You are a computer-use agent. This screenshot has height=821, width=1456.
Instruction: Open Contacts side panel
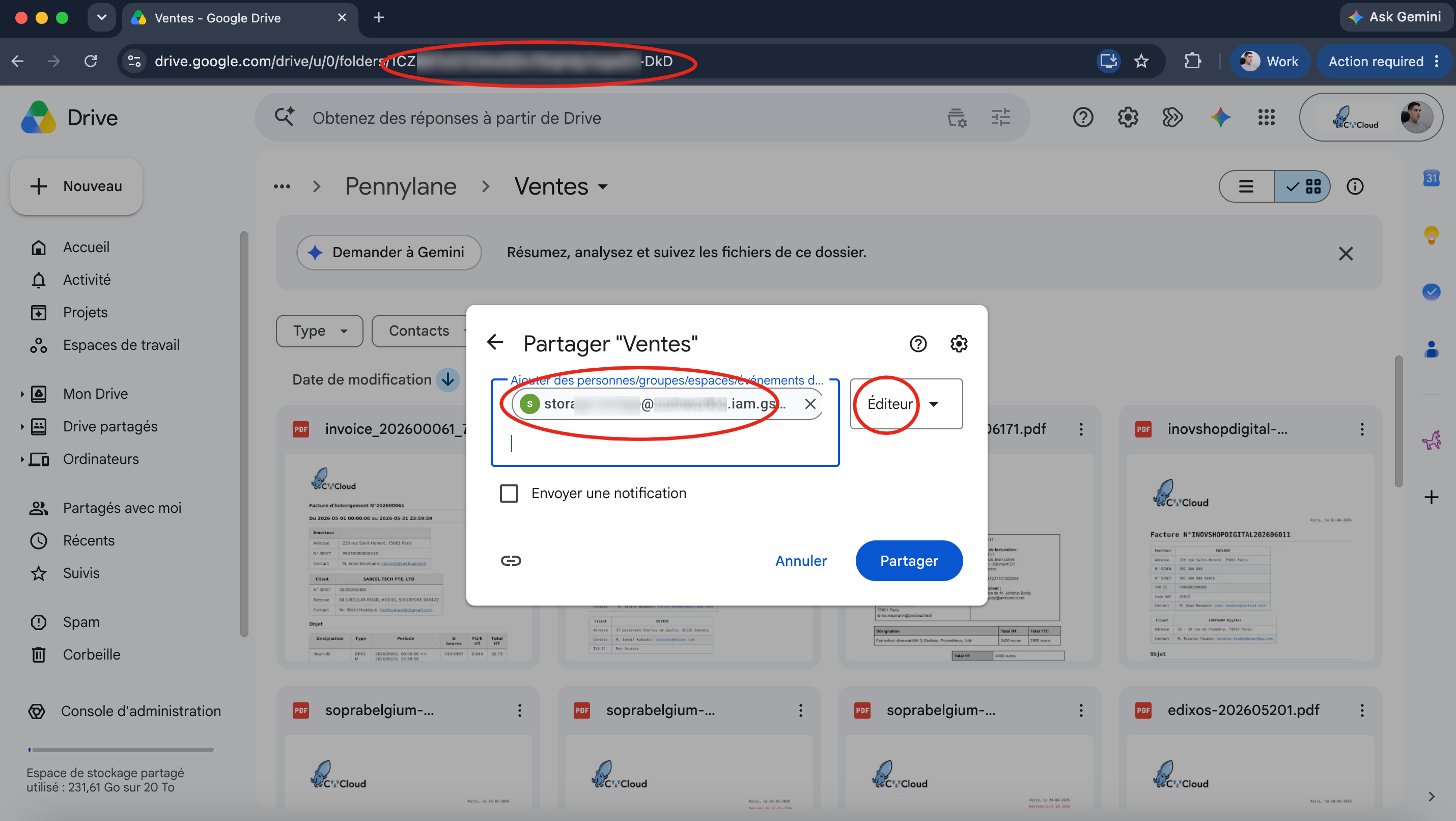coord(1431,349)
